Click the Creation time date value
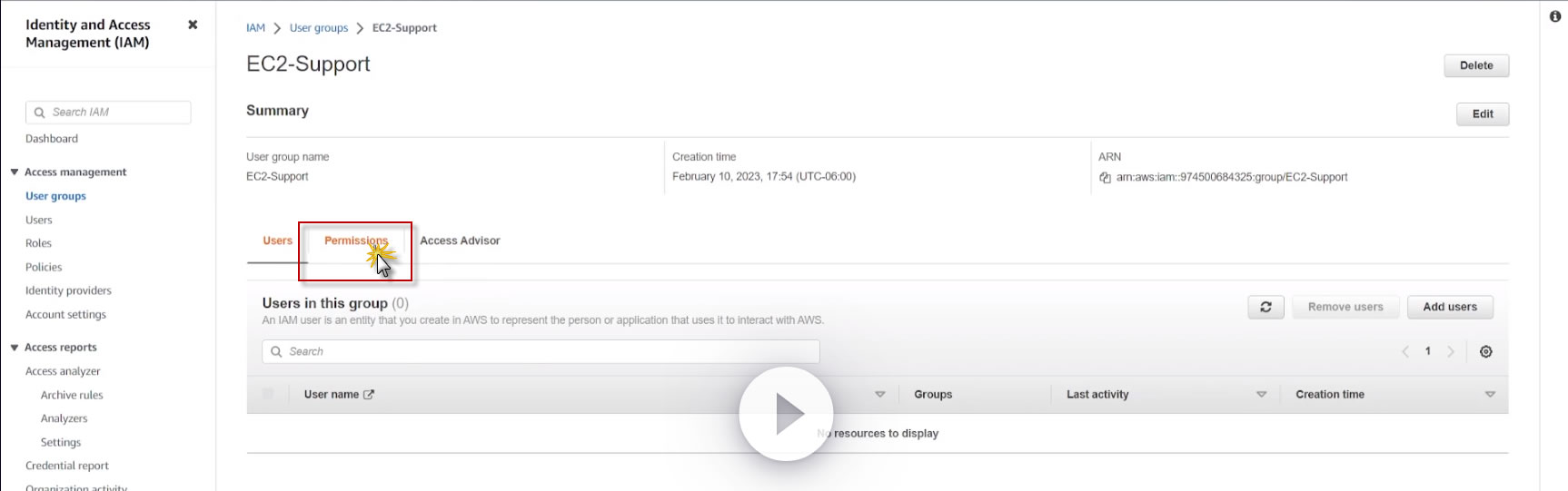Screen dimensions: 1568x491 pos(764,177)
